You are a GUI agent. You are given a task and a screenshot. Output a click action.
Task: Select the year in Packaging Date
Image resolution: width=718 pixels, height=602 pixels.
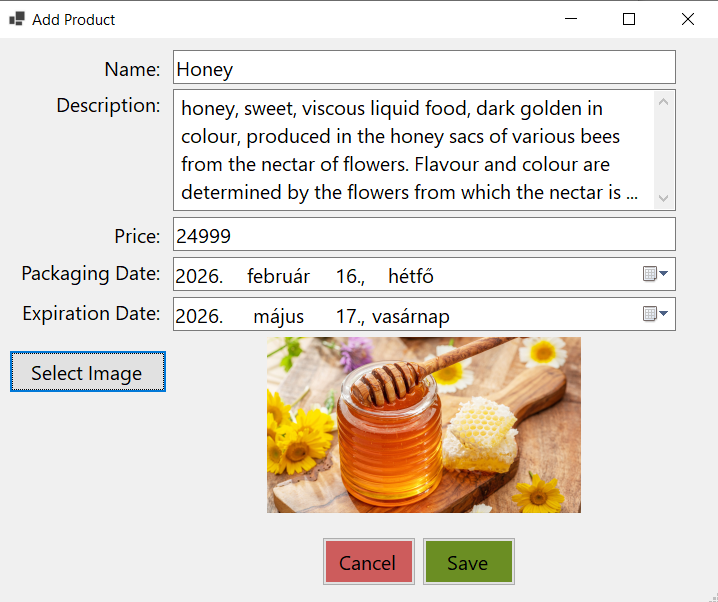pos(198,277)
